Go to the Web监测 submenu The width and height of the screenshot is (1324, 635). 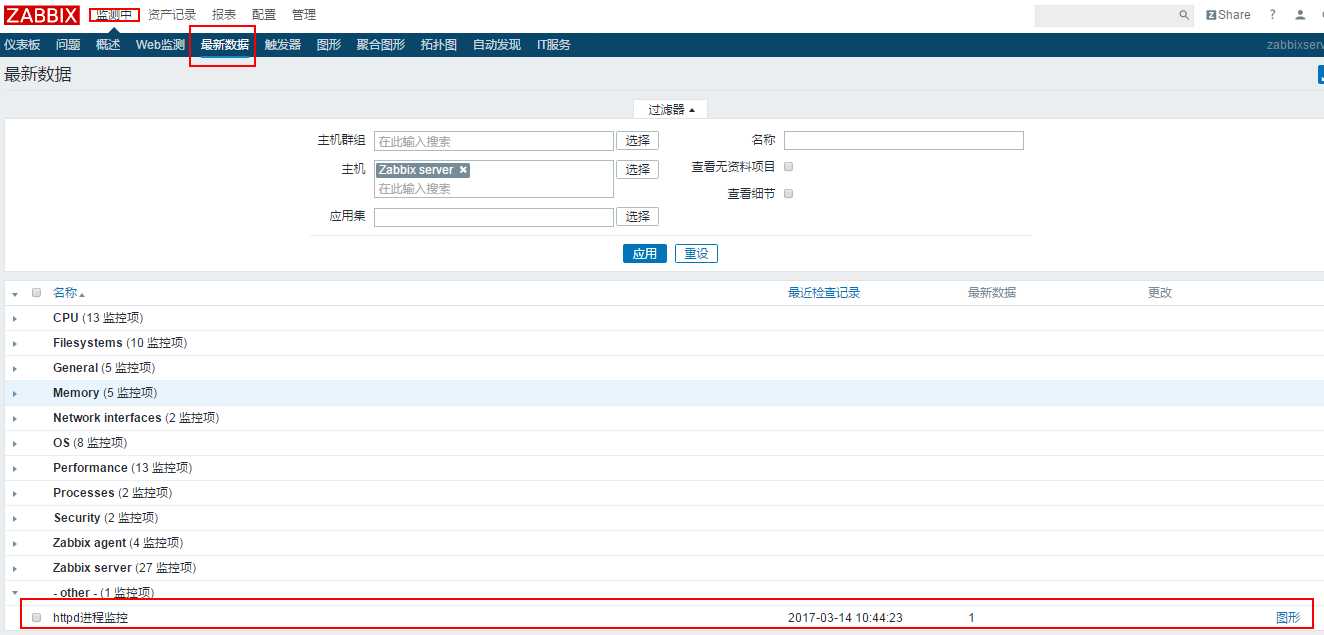(x=160, y=45)
